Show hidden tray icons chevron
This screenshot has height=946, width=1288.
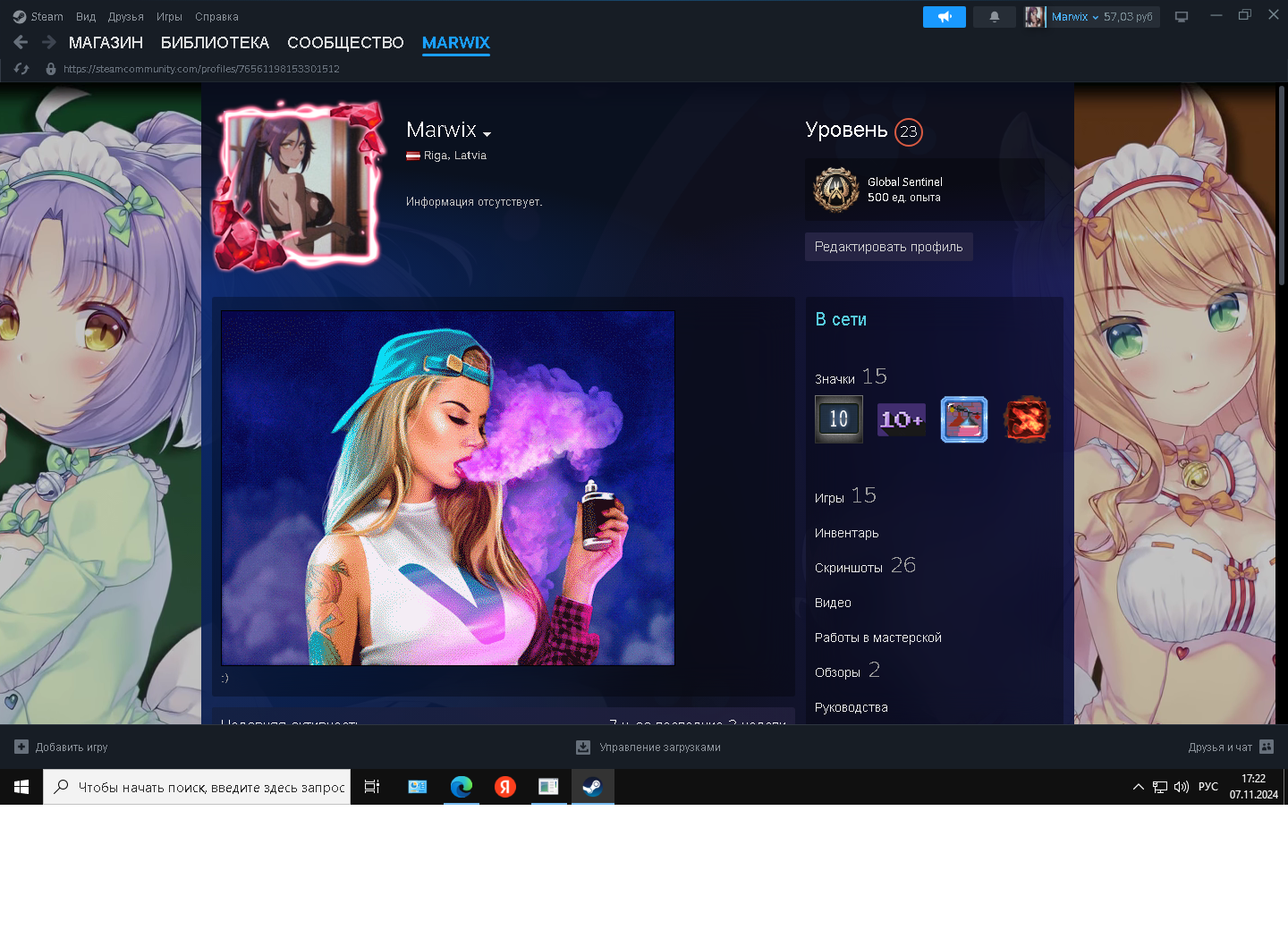click(1139, 787)
